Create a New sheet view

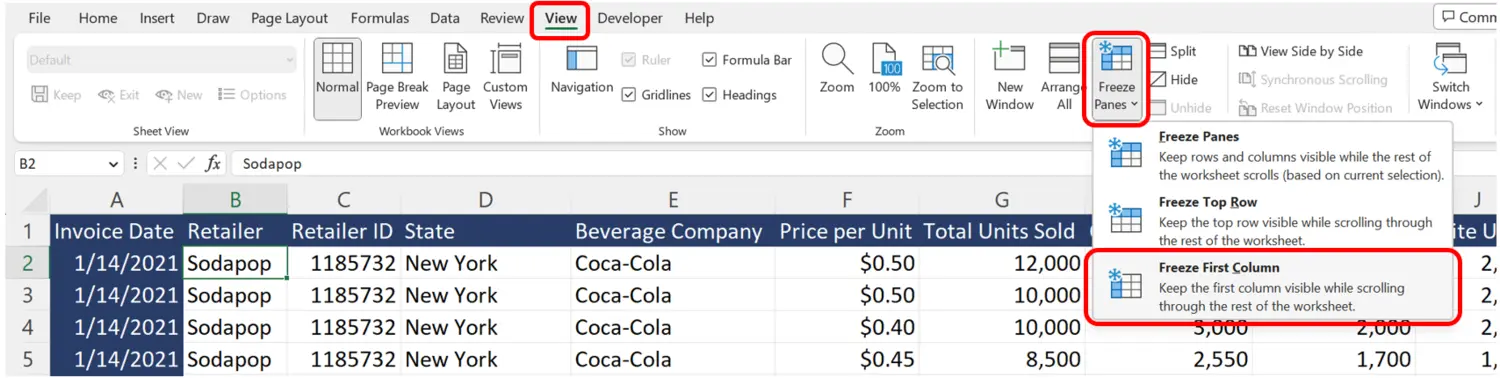179,95
